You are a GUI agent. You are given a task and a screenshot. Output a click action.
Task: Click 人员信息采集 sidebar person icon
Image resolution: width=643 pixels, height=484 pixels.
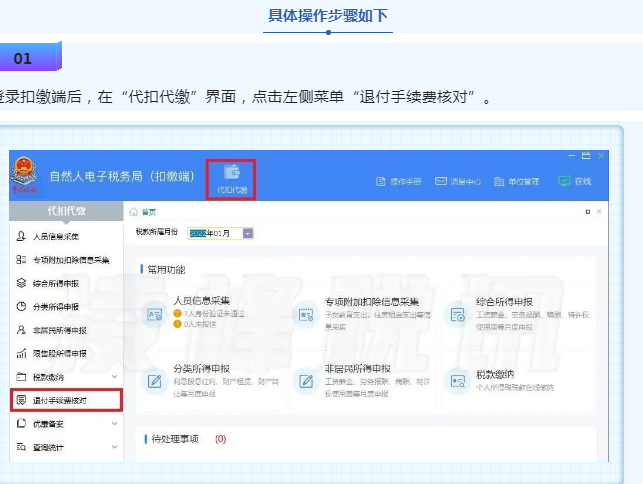21,236
